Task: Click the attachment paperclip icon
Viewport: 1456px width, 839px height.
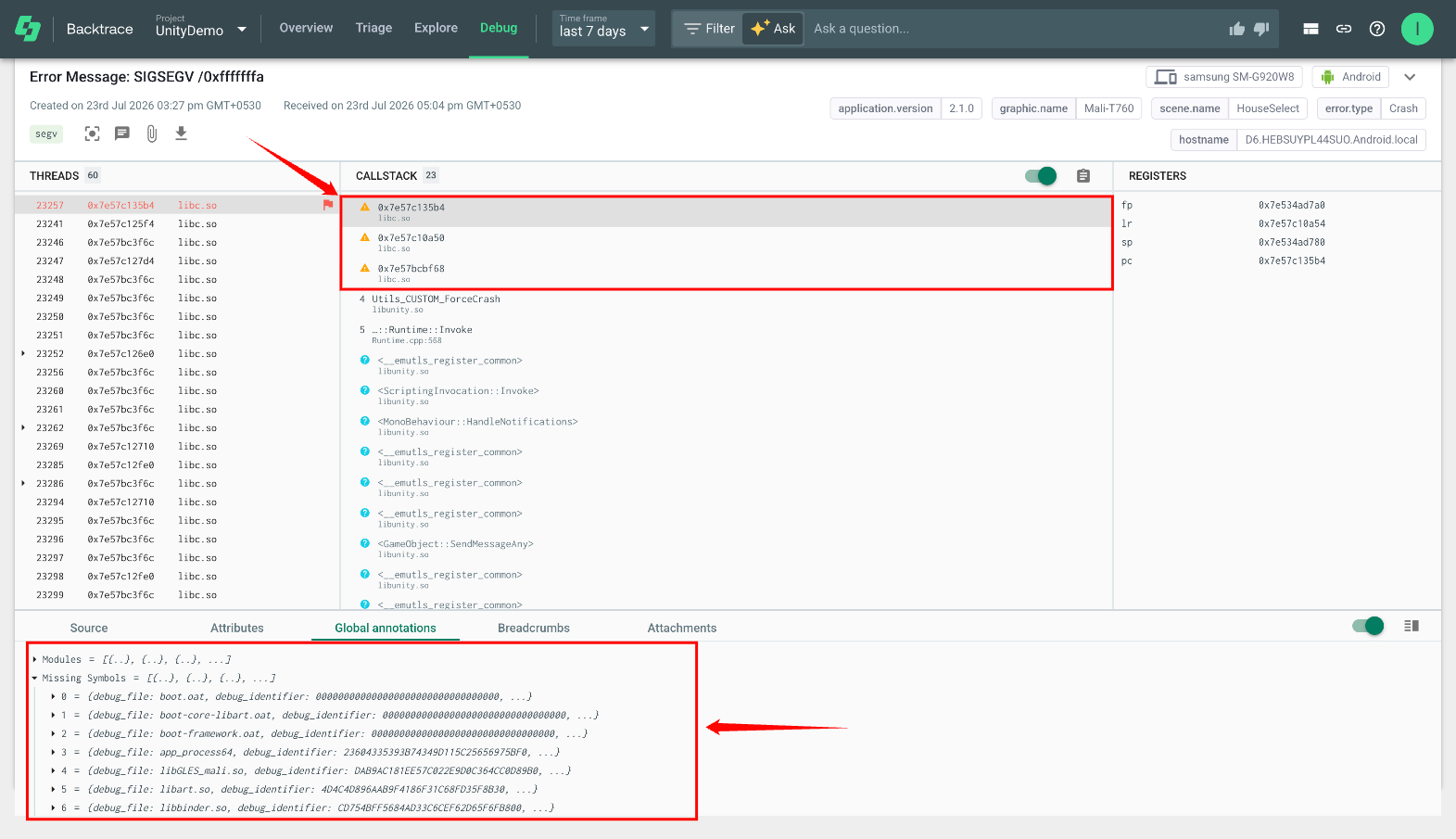Action: (152, 133)
